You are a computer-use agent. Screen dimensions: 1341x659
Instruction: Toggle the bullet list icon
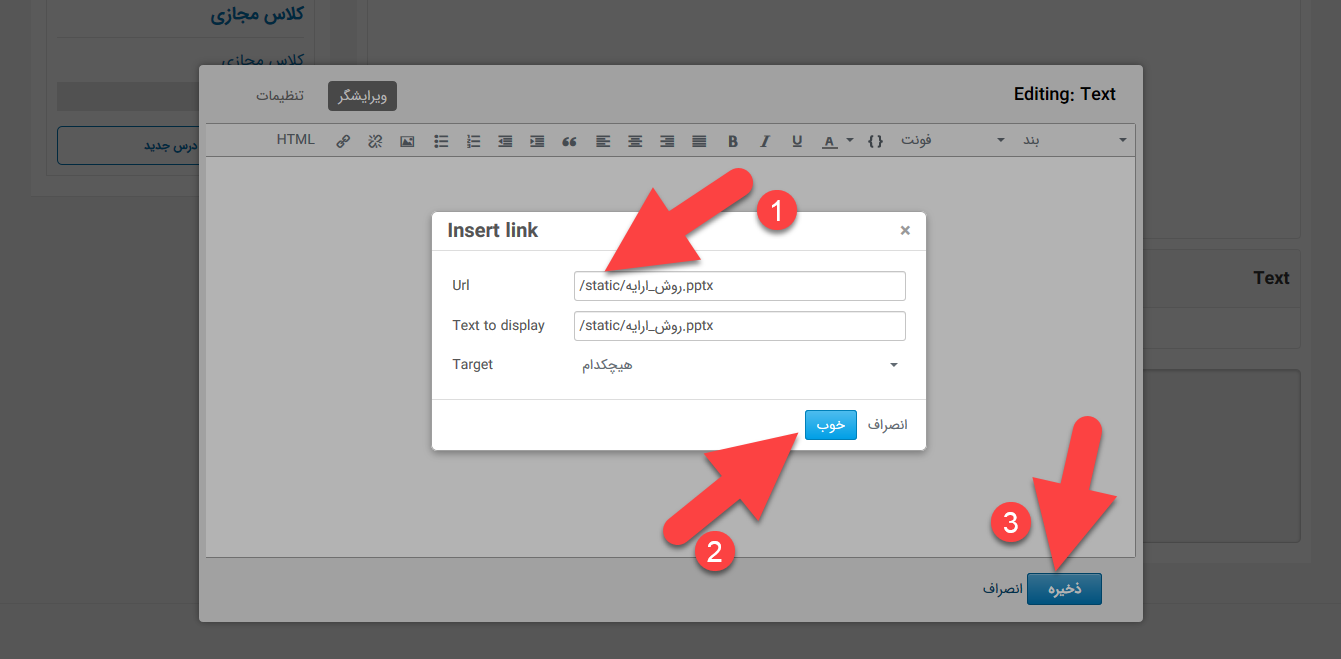coord(441,141)
